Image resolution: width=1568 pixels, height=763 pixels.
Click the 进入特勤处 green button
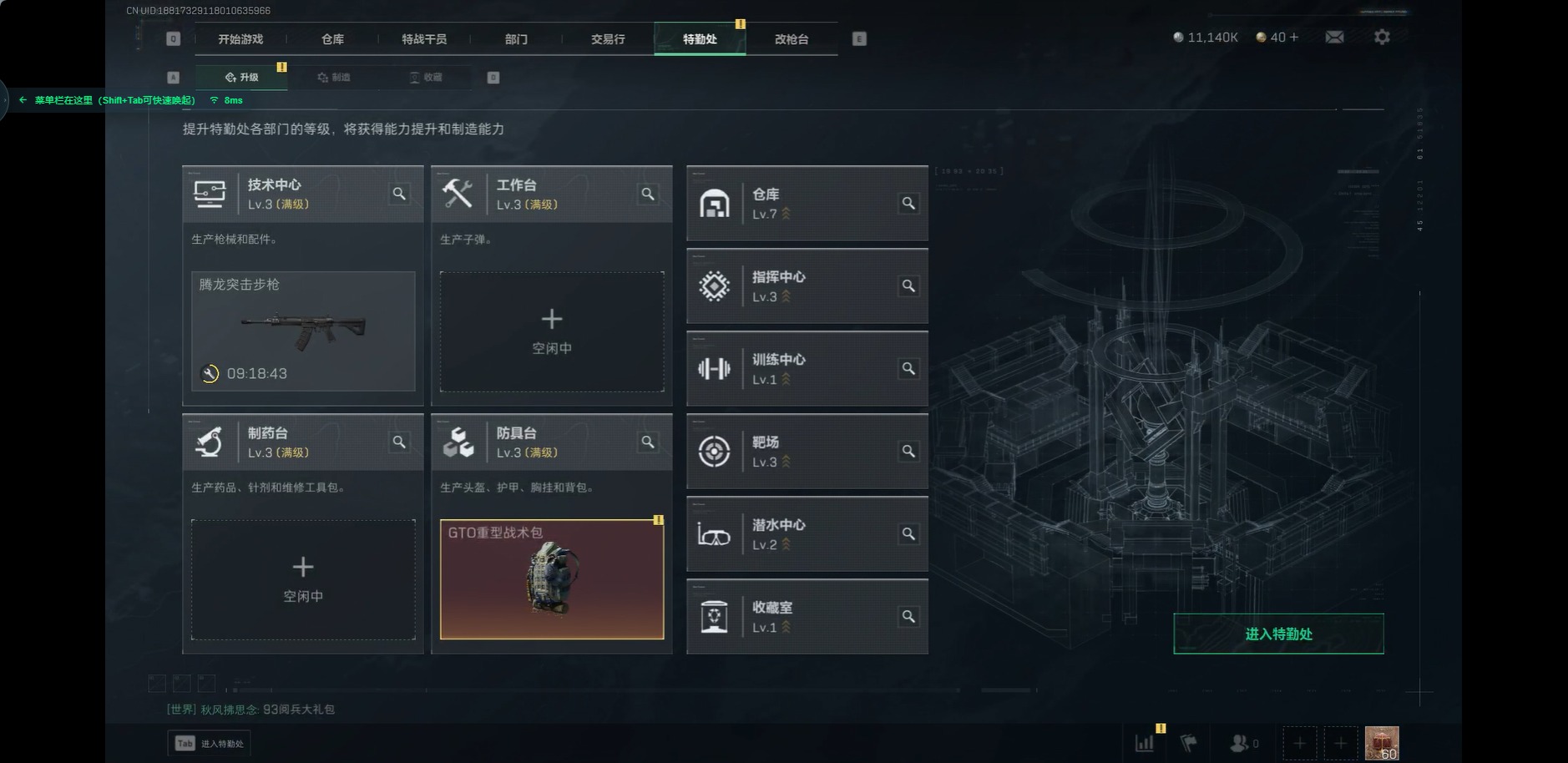[x=1278, y=634]
